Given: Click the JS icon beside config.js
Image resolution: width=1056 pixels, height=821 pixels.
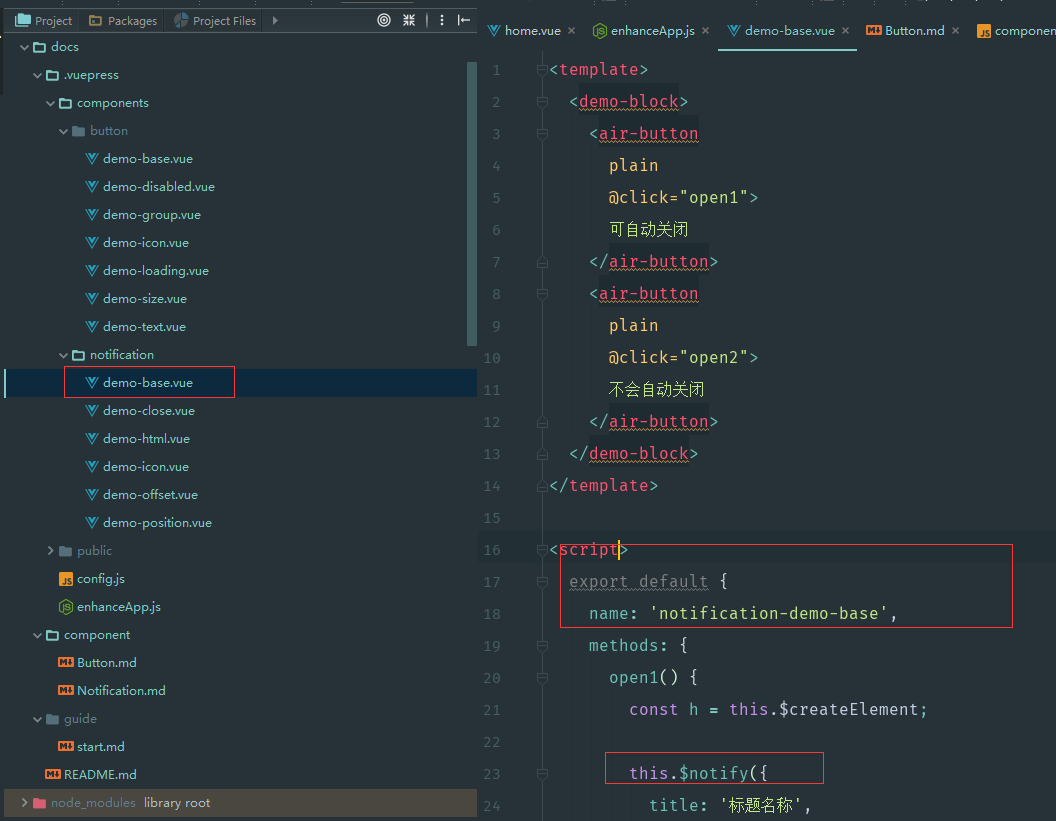Looking at the screenshot, I should coord(66,579).
